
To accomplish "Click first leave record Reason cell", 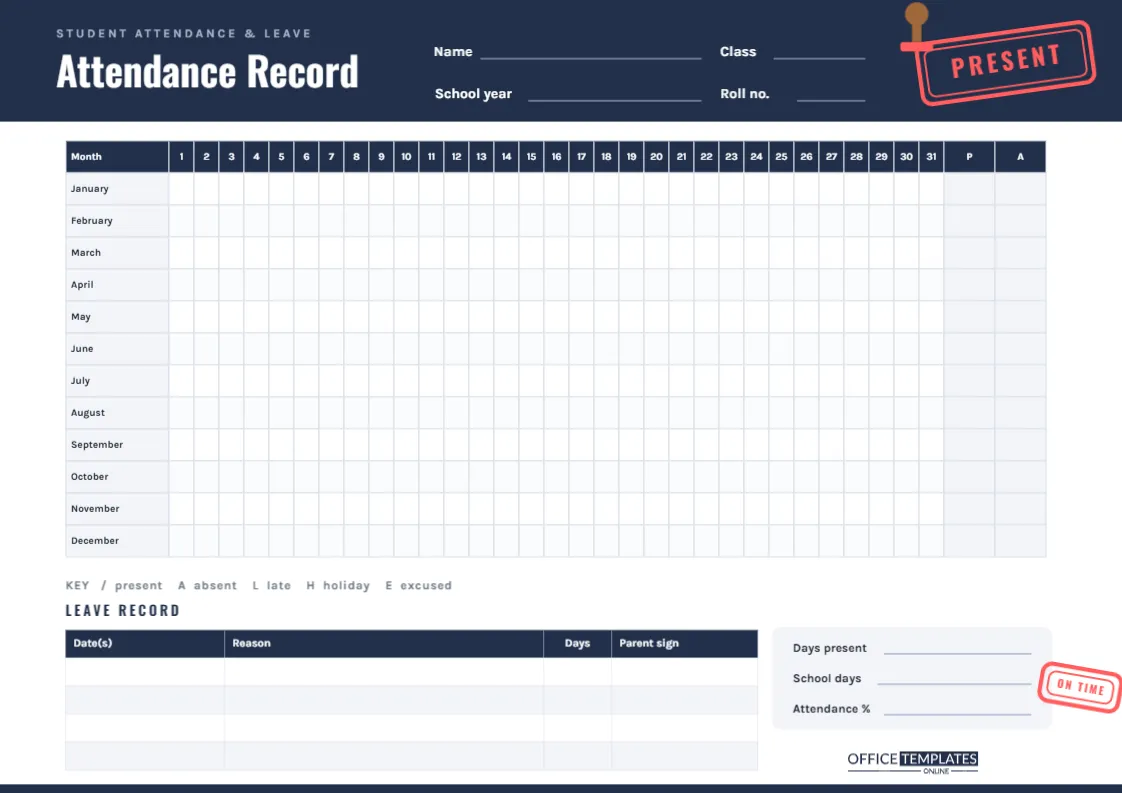I will pos(384,672).
